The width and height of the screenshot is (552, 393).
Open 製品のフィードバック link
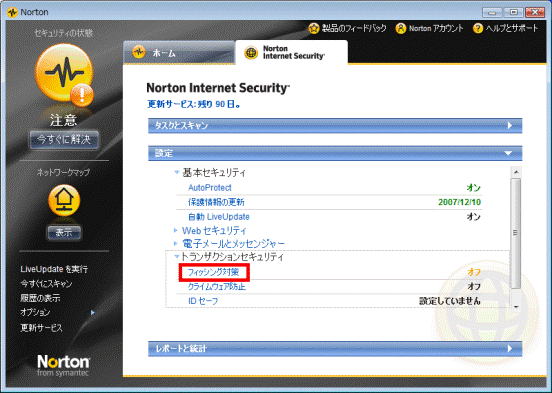click(354, 29)
